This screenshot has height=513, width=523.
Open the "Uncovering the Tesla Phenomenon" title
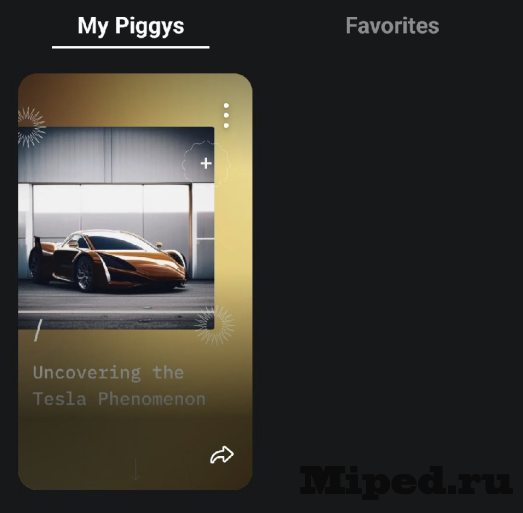point(119,386)
